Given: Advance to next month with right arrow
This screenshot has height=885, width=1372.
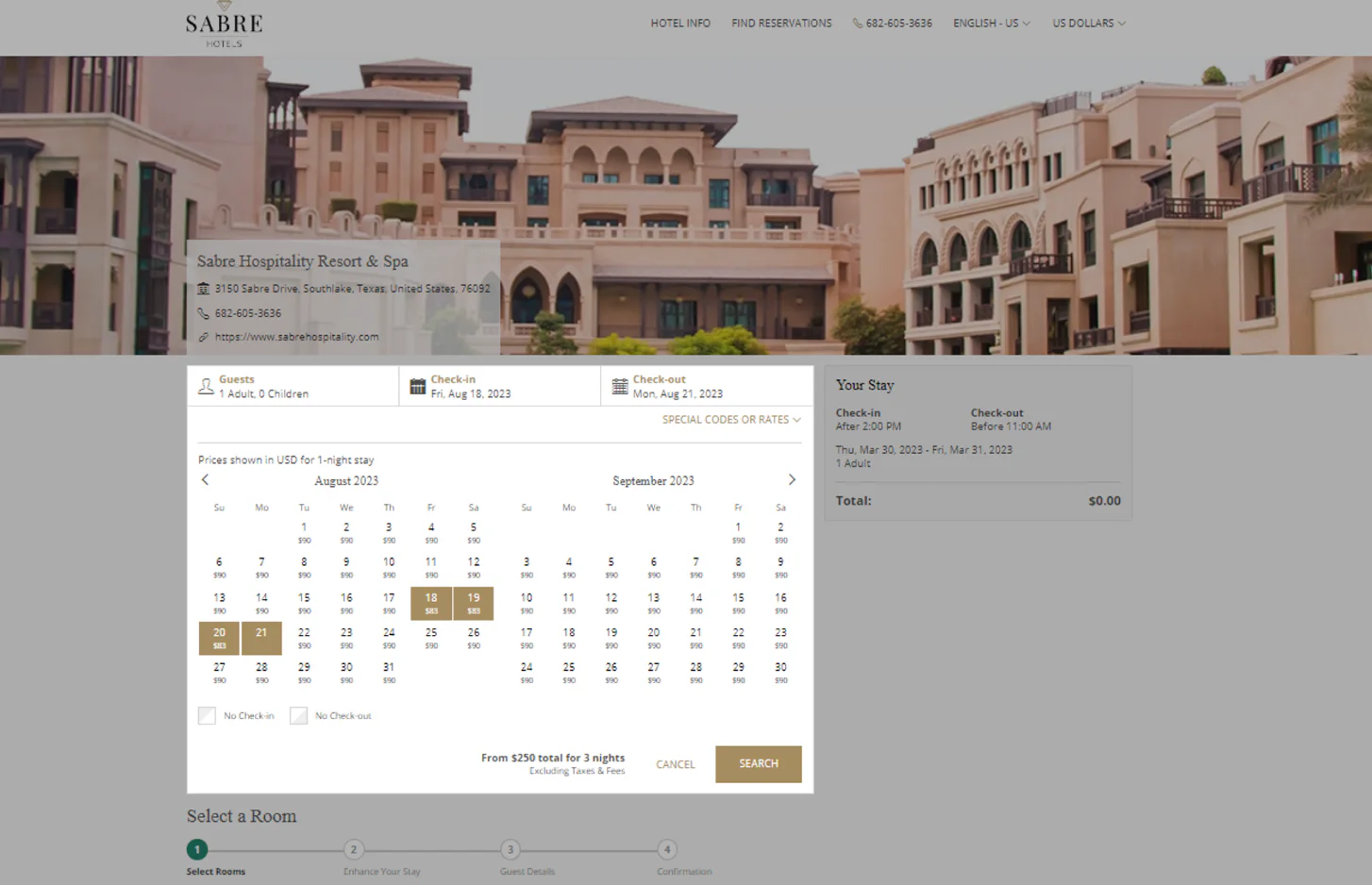Looking at the screenshot, I should coord(792,480).
